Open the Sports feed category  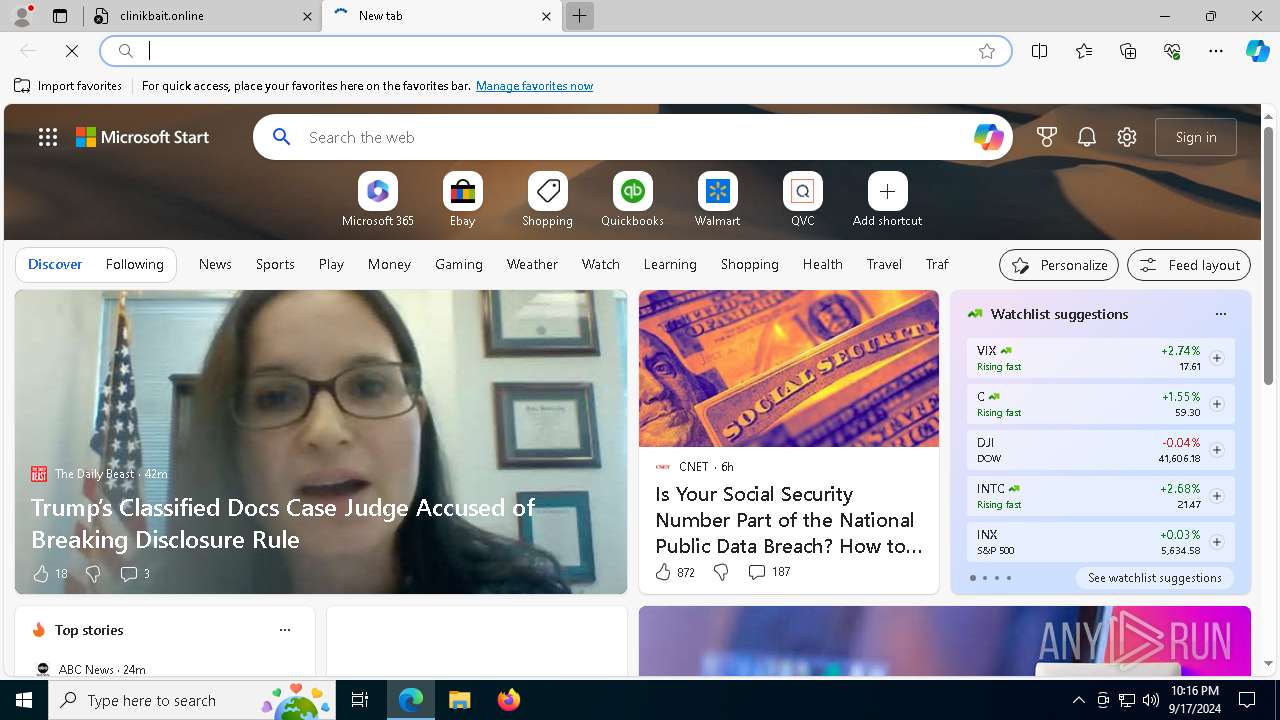pyautogui.click(x=275, y=264)
